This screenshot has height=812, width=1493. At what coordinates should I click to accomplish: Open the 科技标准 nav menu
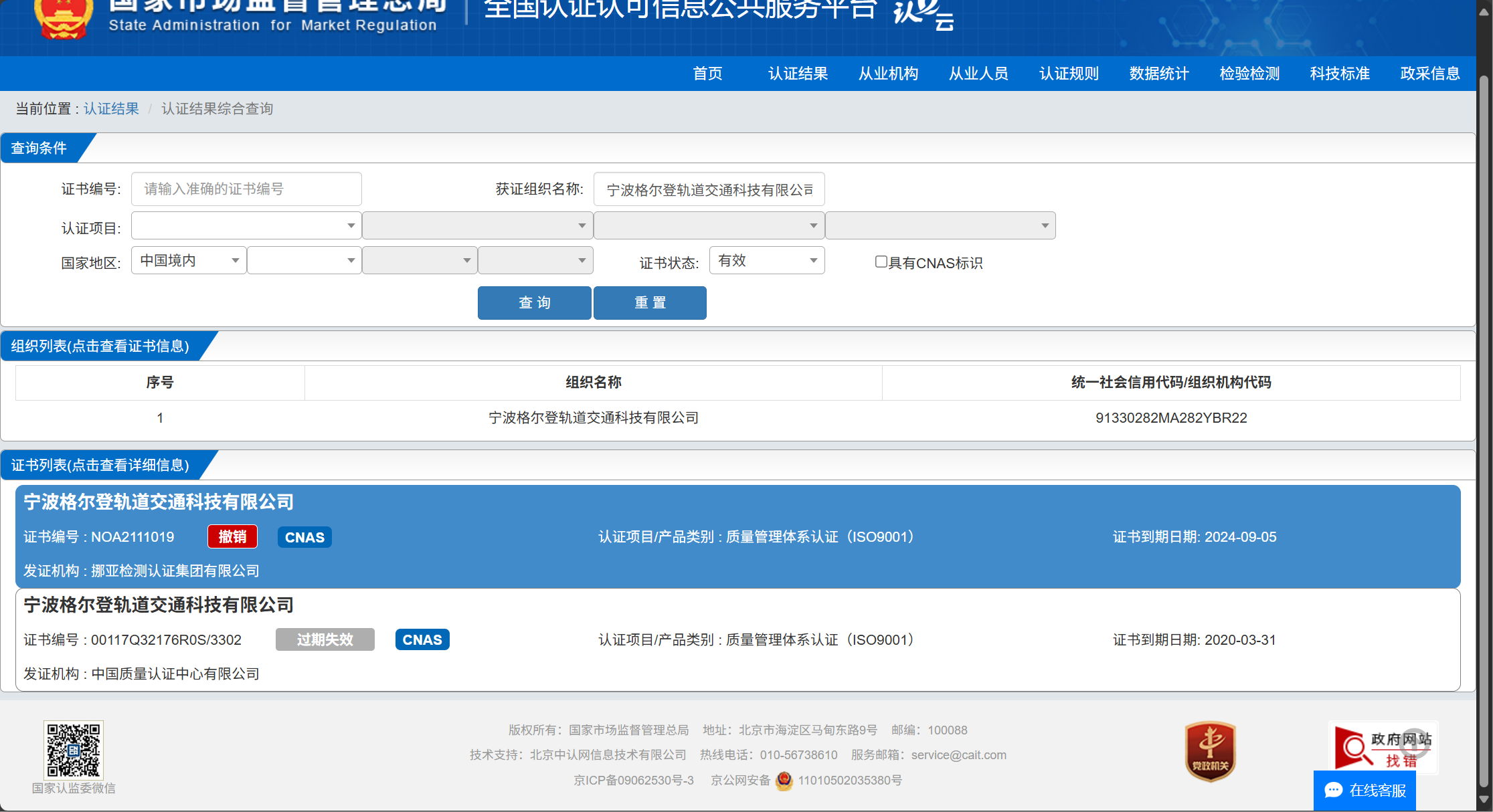[x=1340, y=74]
